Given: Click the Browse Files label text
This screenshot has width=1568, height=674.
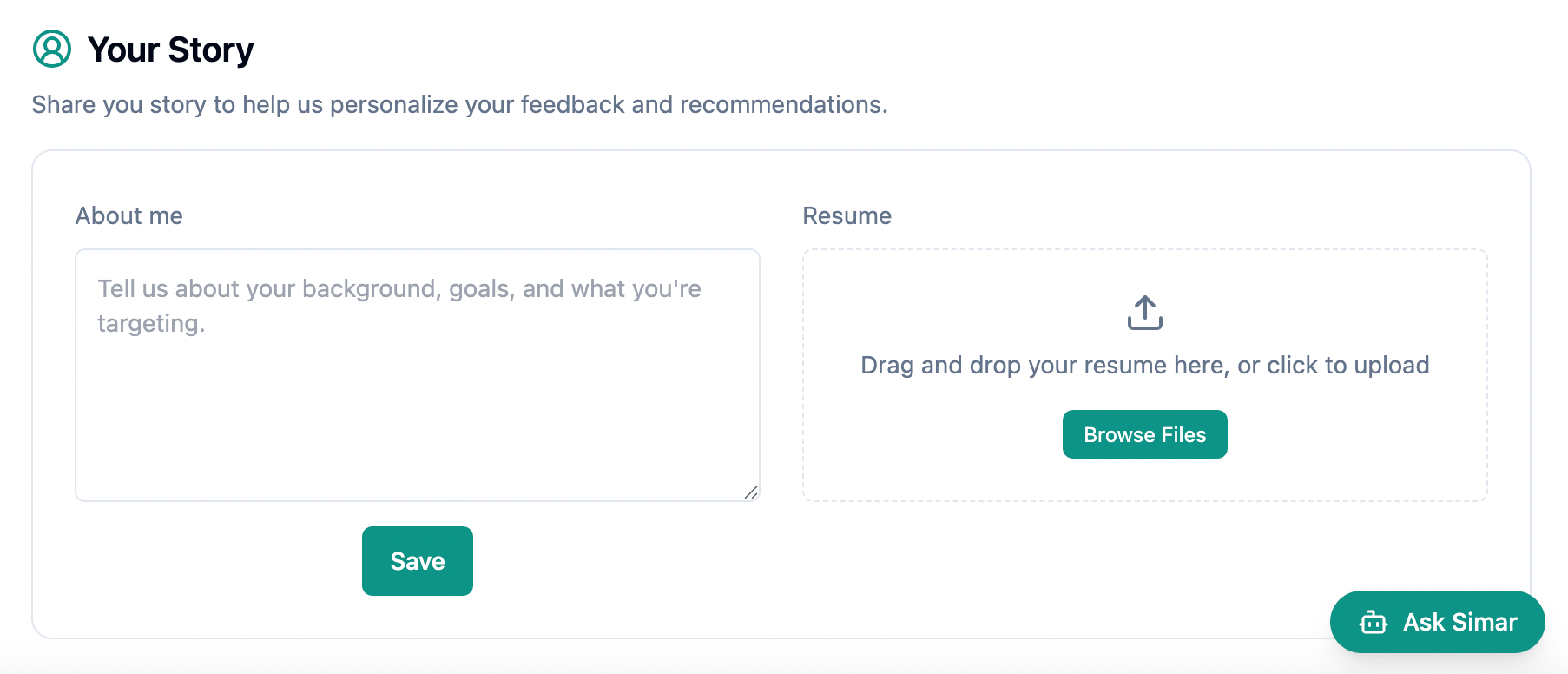Looking at the screenshot, I should pos(1144,435).
